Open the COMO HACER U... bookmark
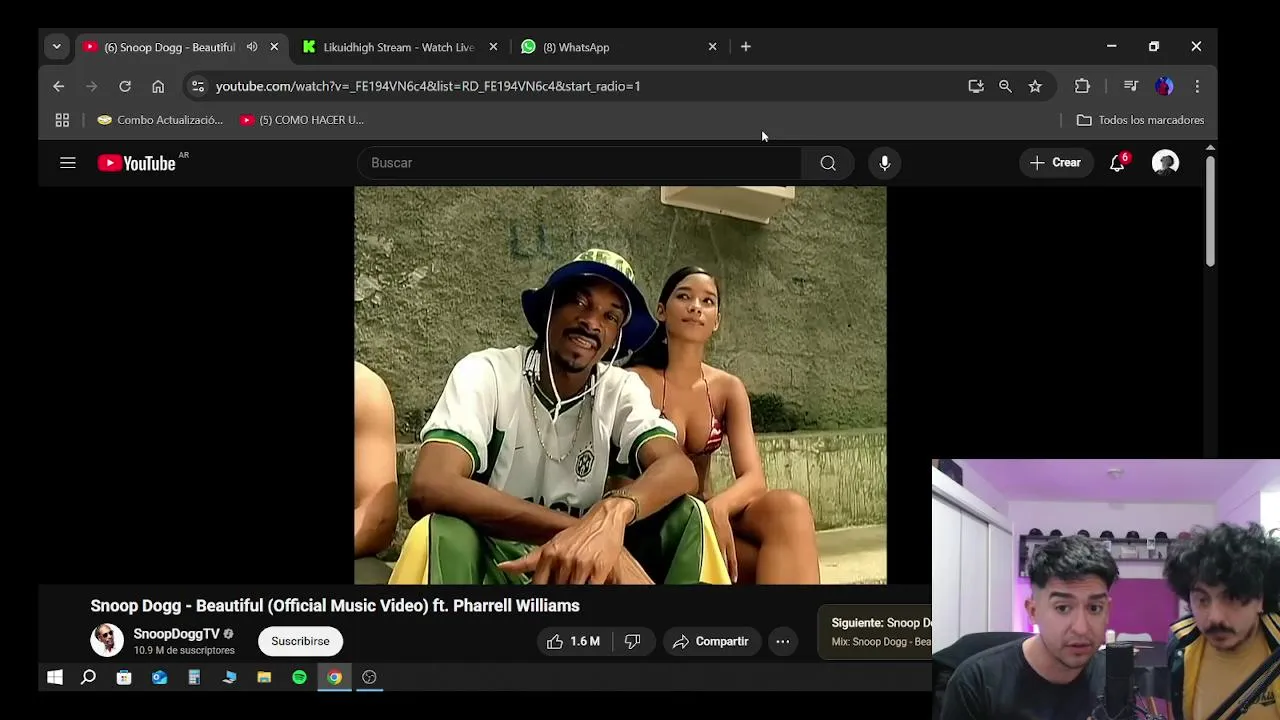The width and height of the screenshot is (1280, 720). click(x=302, y=120)
